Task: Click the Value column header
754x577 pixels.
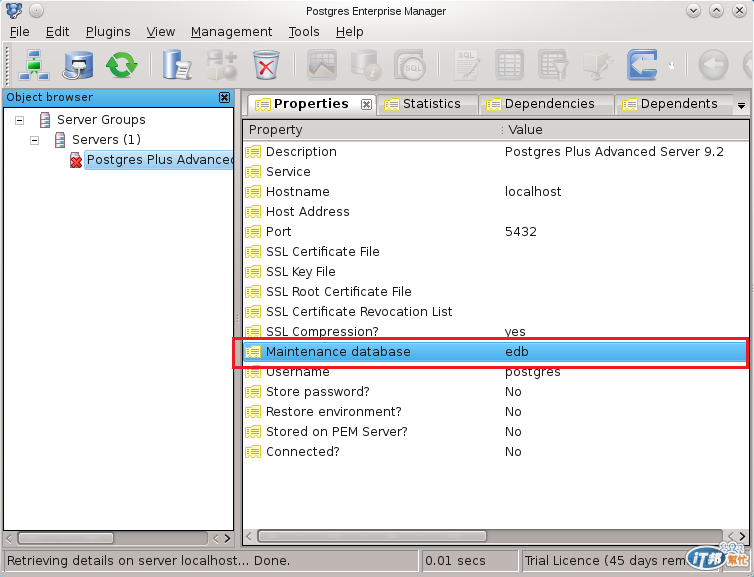Action: click(625, 130)
